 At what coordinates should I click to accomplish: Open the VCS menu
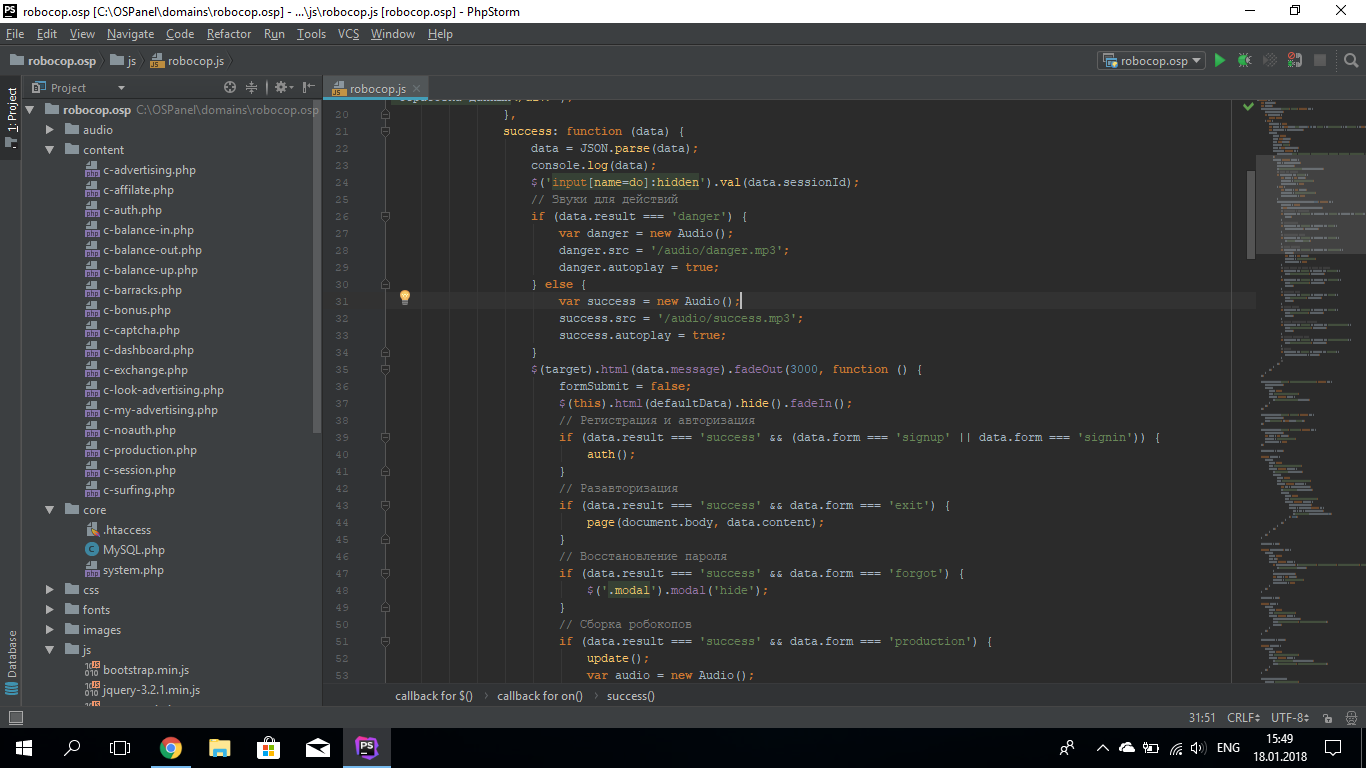point(348,34)
